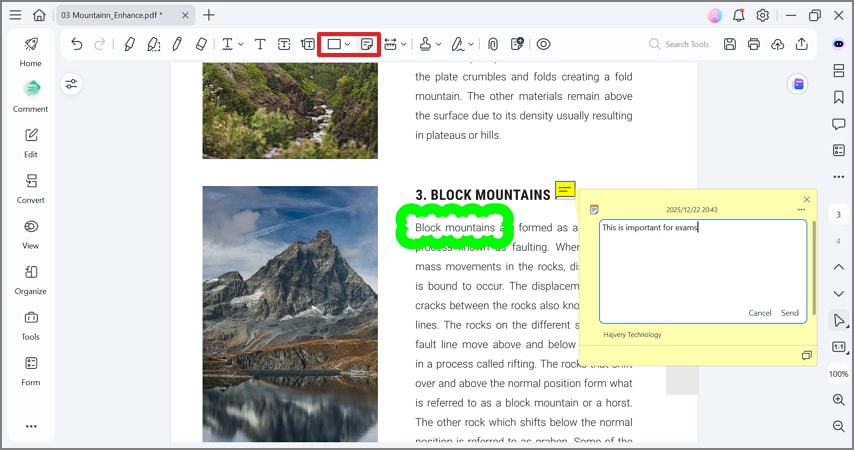Open the AI assistant floating button
The height and width of the screenshot is (450, 854).
point(798,84)
